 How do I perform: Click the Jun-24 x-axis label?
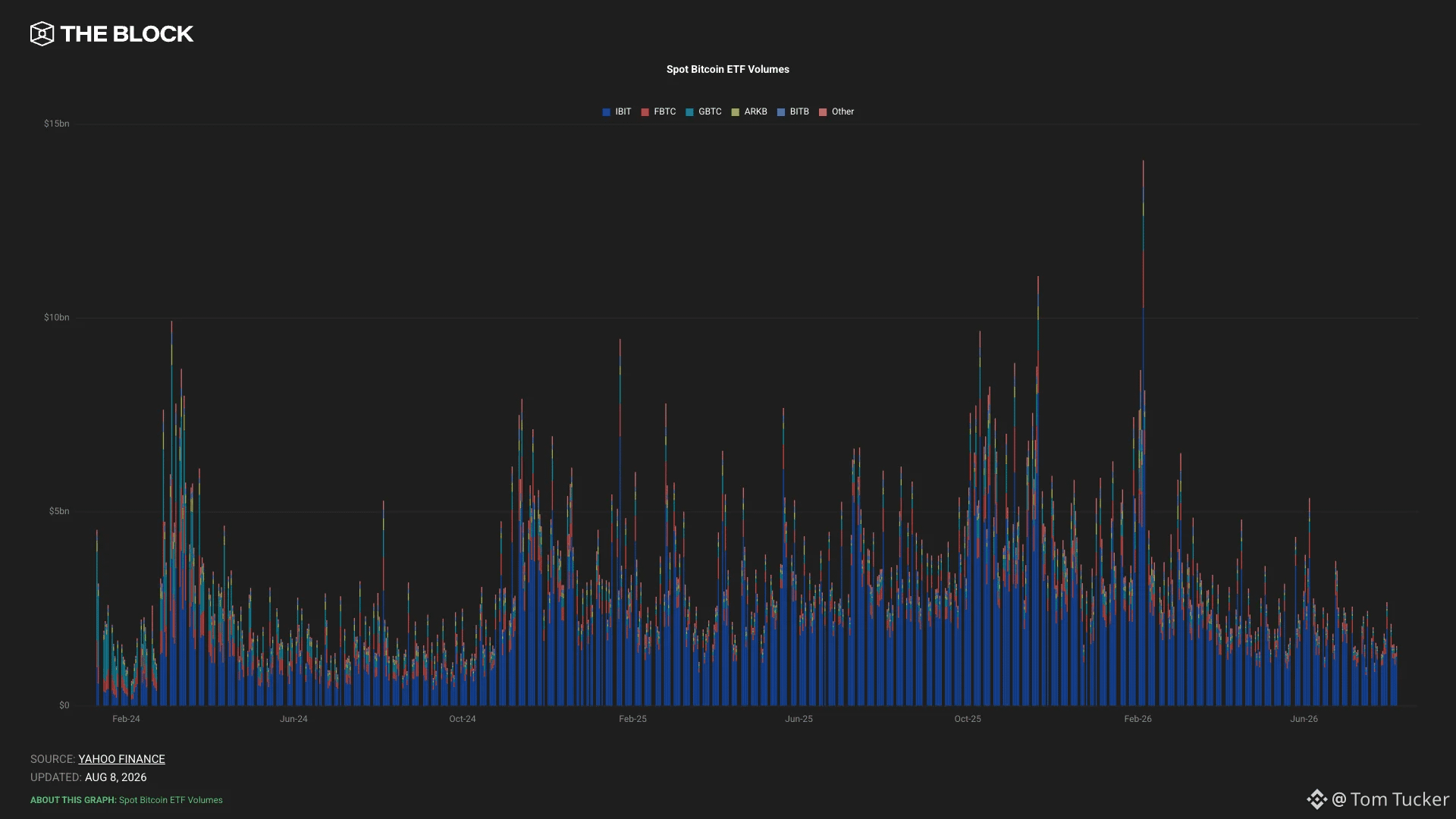pyautogui.click(x=293, y=719)
